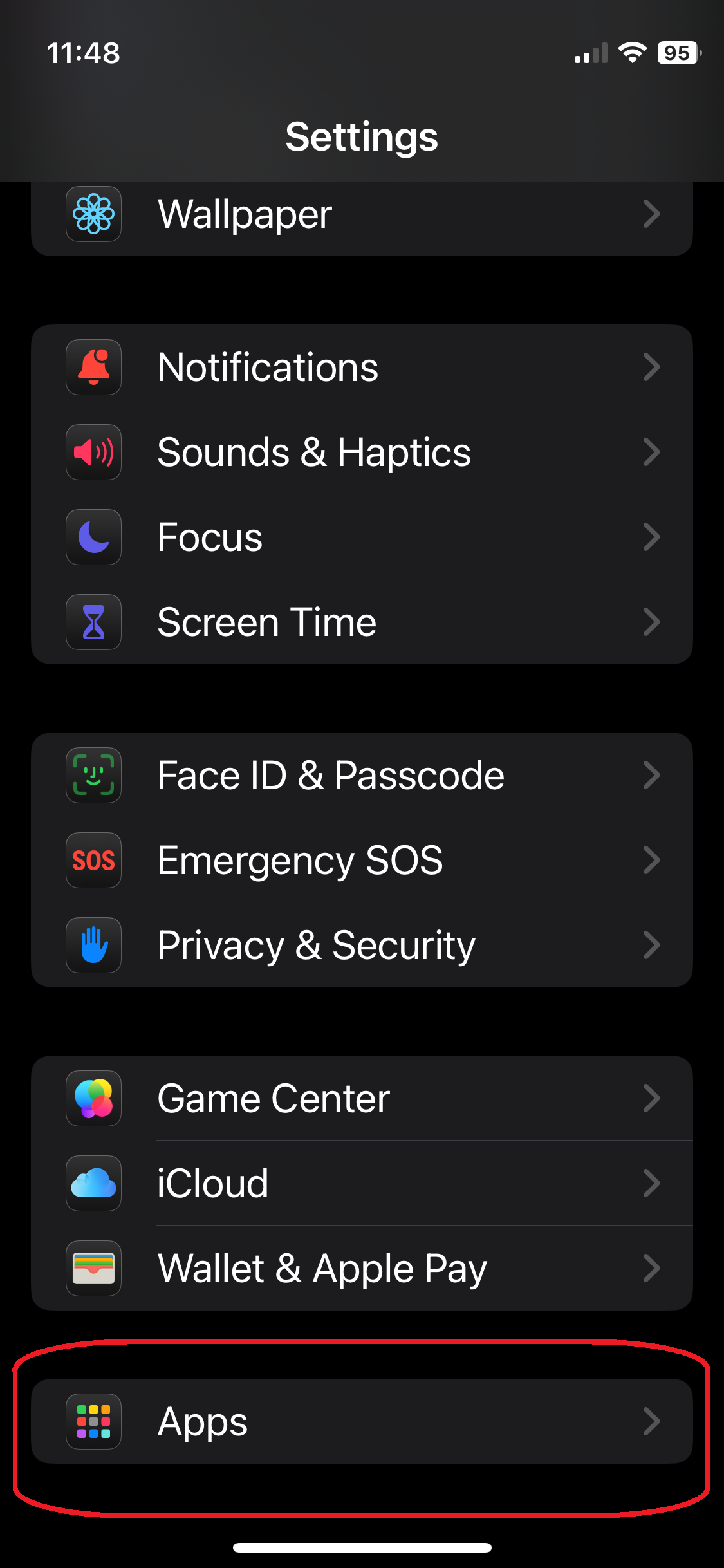Tap the Game Center colorful bubbles icon
The image size is (724, 1568).
pos(93,1098)
